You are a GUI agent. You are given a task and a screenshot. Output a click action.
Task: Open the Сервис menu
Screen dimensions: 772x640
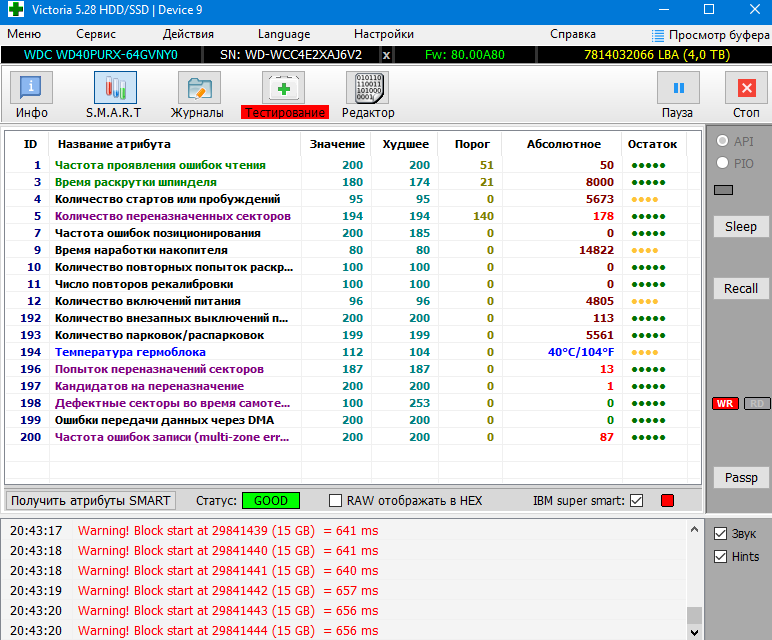tap(96, 34)
